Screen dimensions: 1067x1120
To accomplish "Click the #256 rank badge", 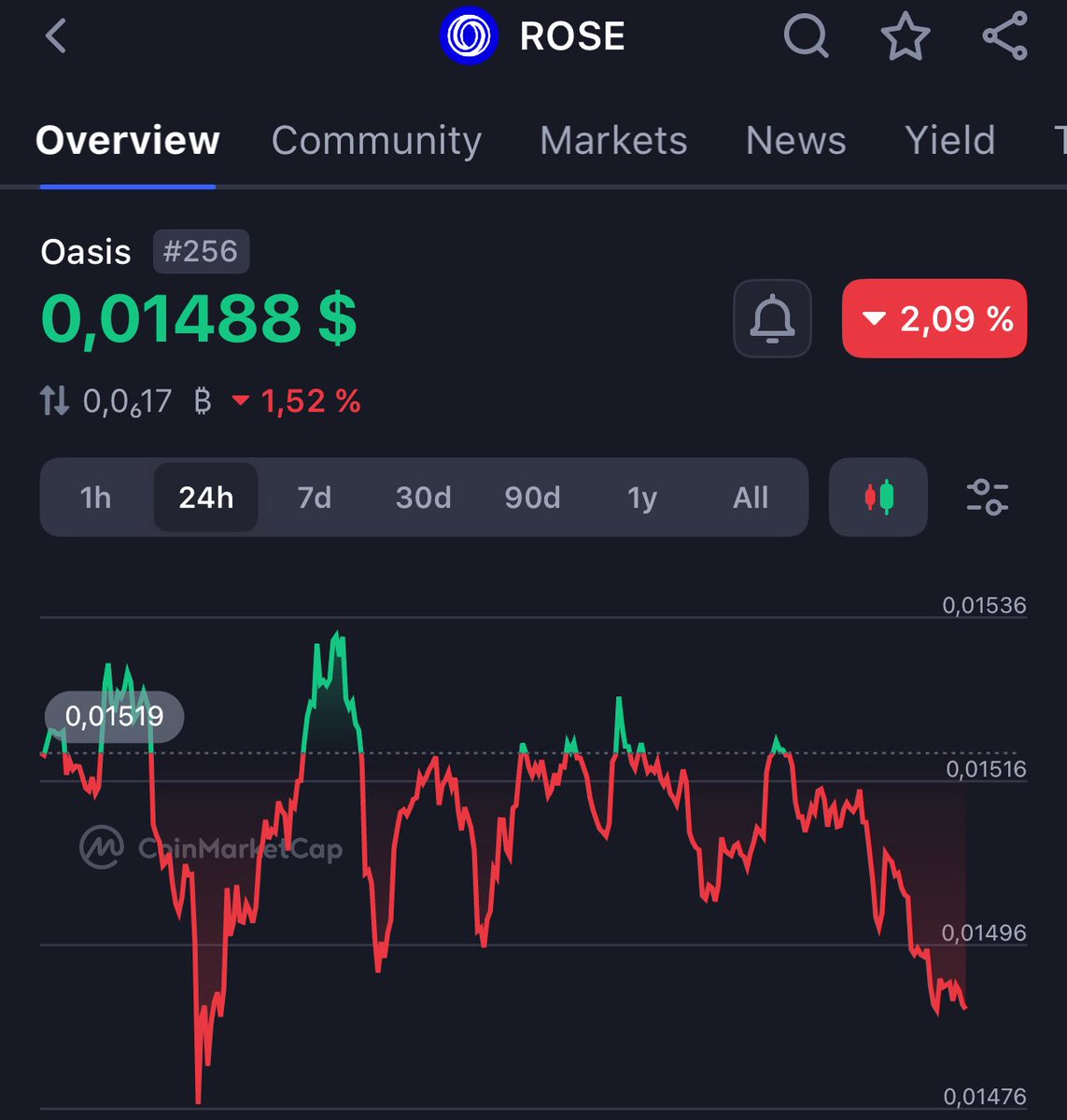I will click(x=200, y=251).
